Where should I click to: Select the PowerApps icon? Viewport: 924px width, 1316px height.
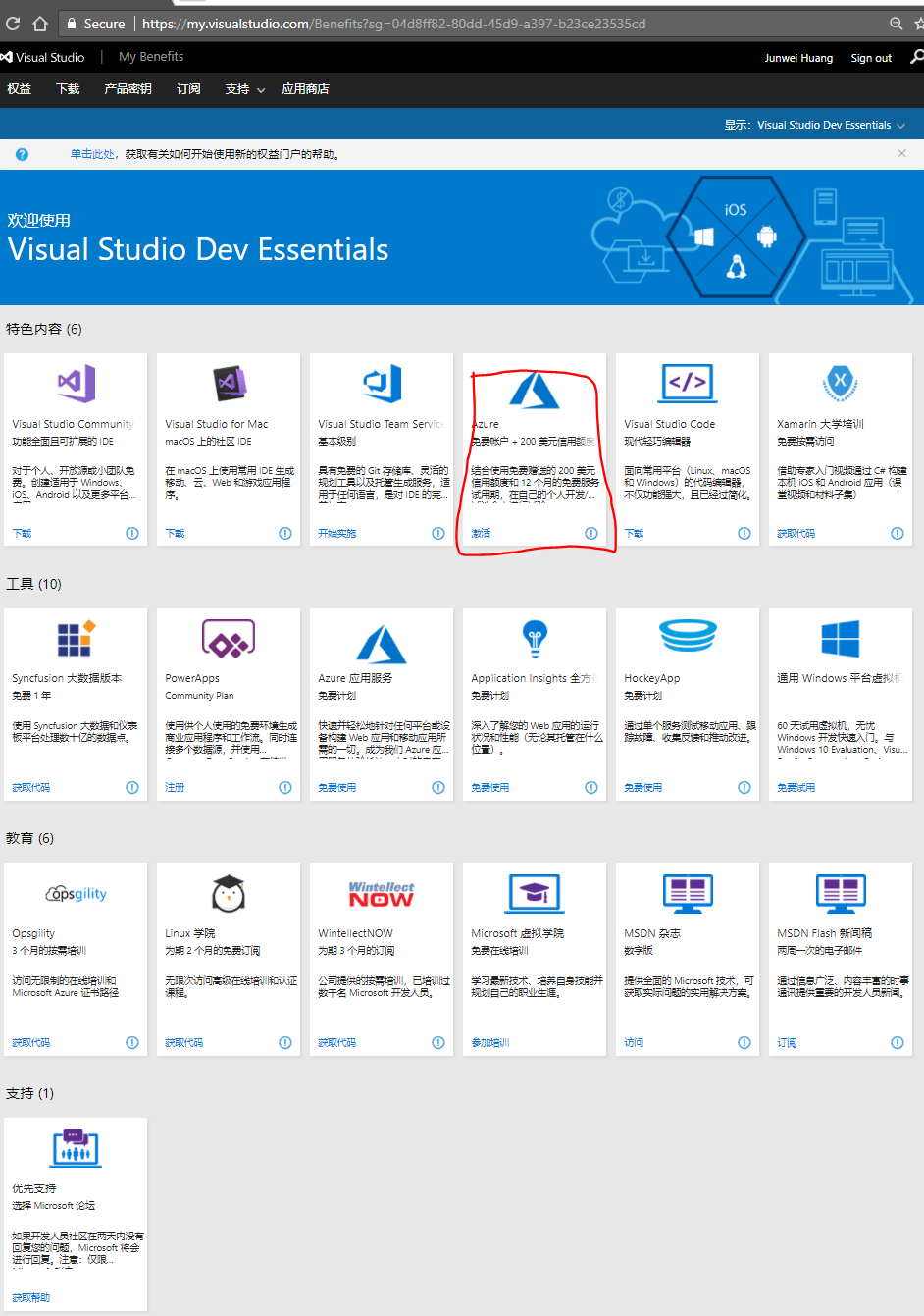[x=228, y=638]
